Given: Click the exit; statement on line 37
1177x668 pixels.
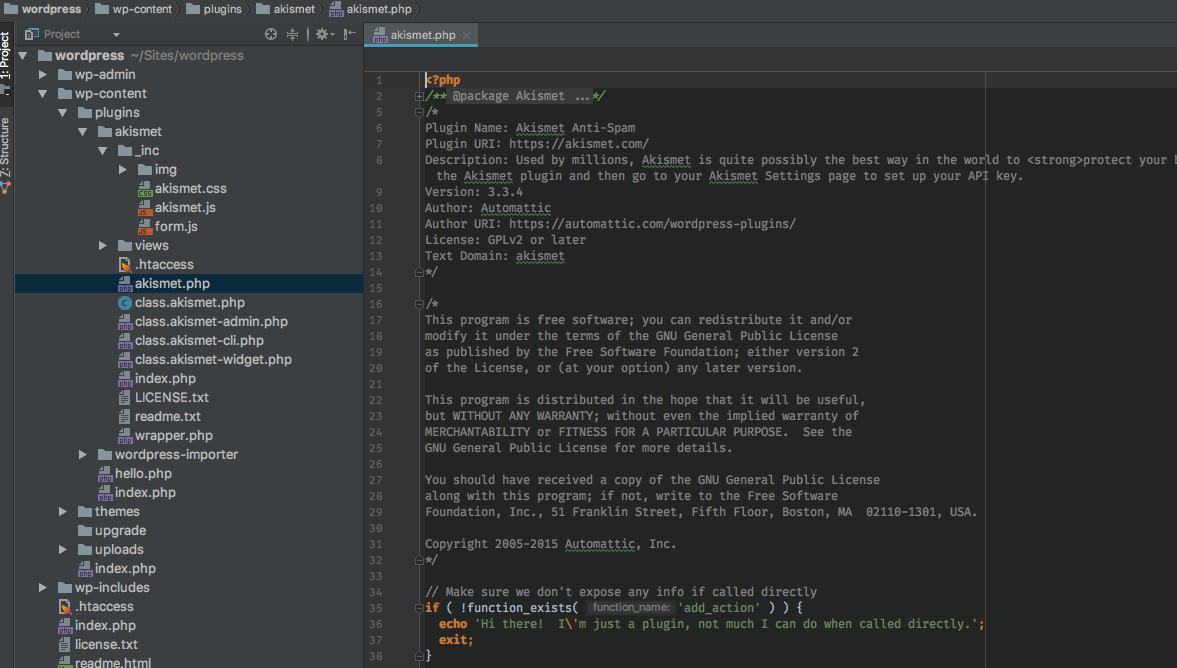Looking at the screenshot, I should click(456, 640).
